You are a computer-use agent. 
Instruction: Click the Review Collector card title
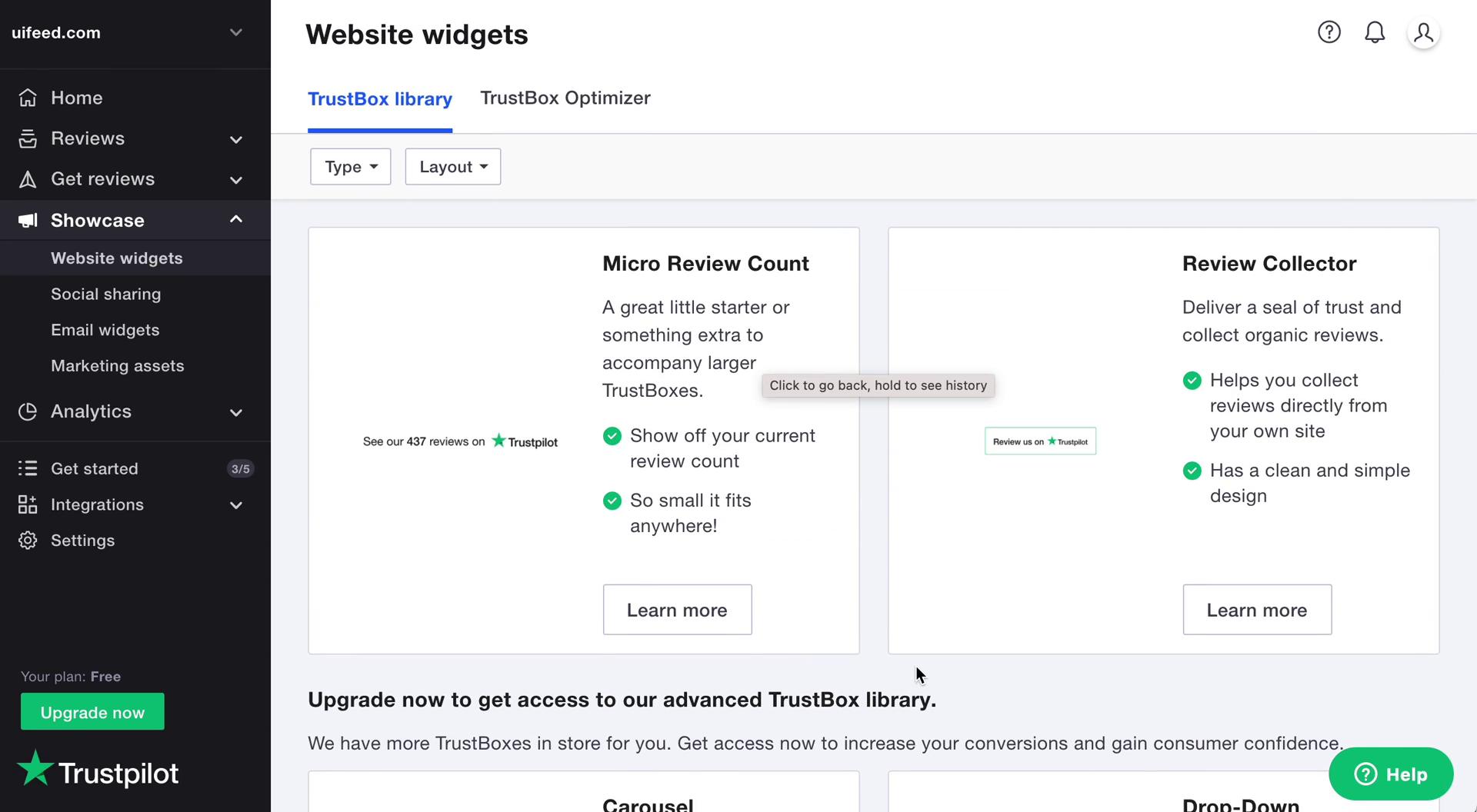pyautogui.click(x=1269, y=264)
